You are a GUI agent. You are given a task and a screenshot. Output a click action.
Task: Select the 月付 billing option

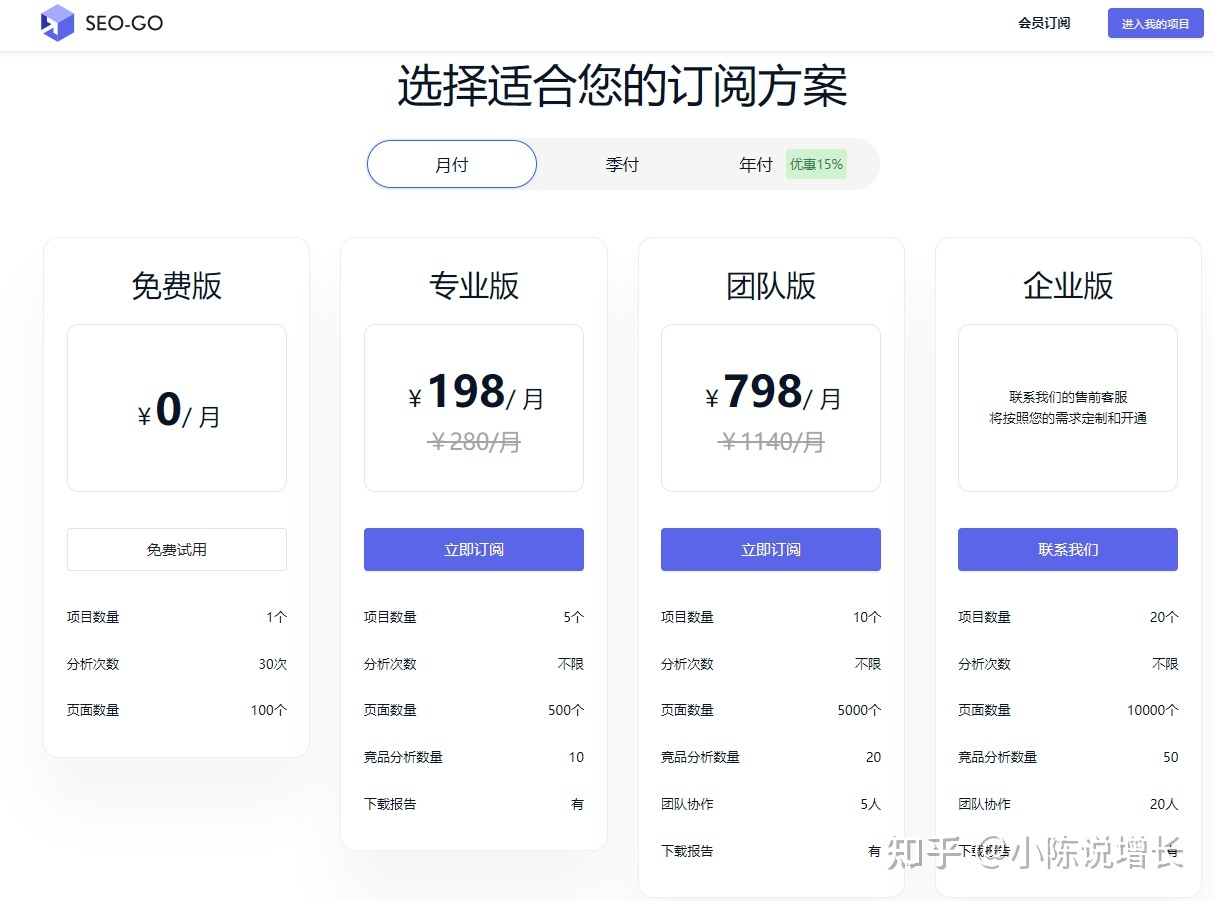[452, 165]
